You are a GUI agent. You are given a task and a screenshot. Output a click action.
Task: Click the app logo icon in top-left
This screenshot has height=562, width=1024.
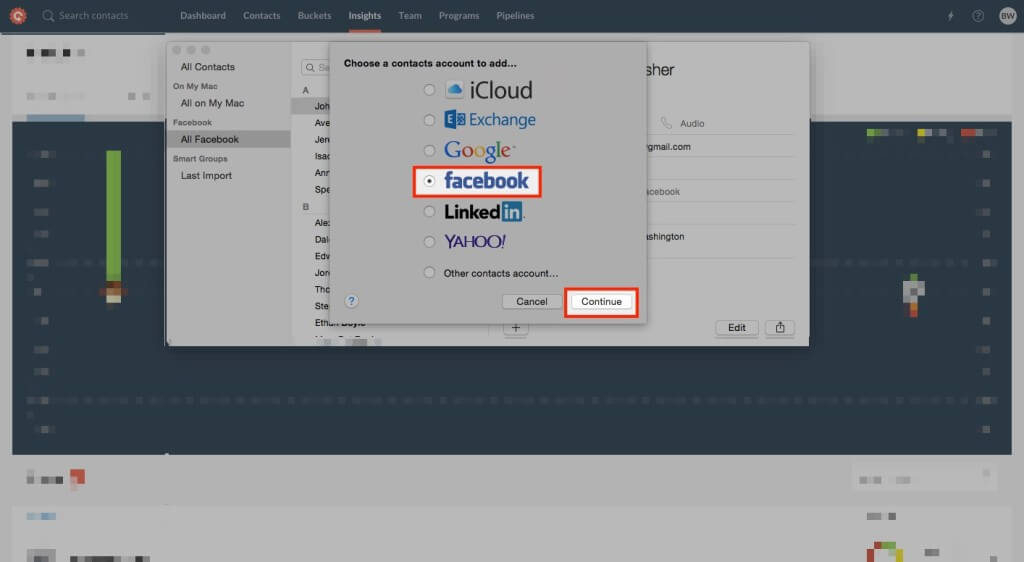point(17,16)
